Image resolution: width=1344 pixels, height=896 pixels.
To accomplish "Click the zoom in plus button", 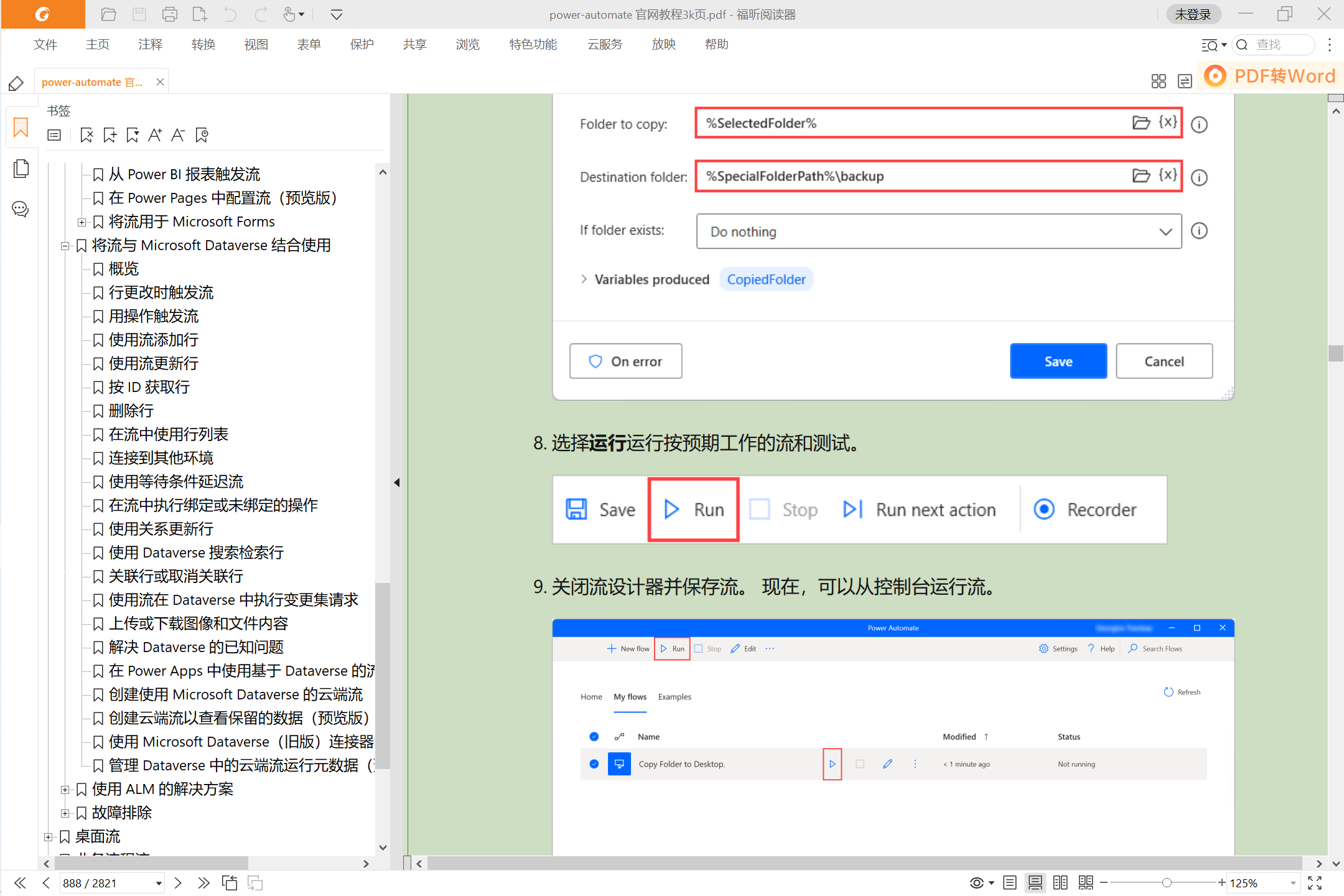I will click(x=1221, y=883).
